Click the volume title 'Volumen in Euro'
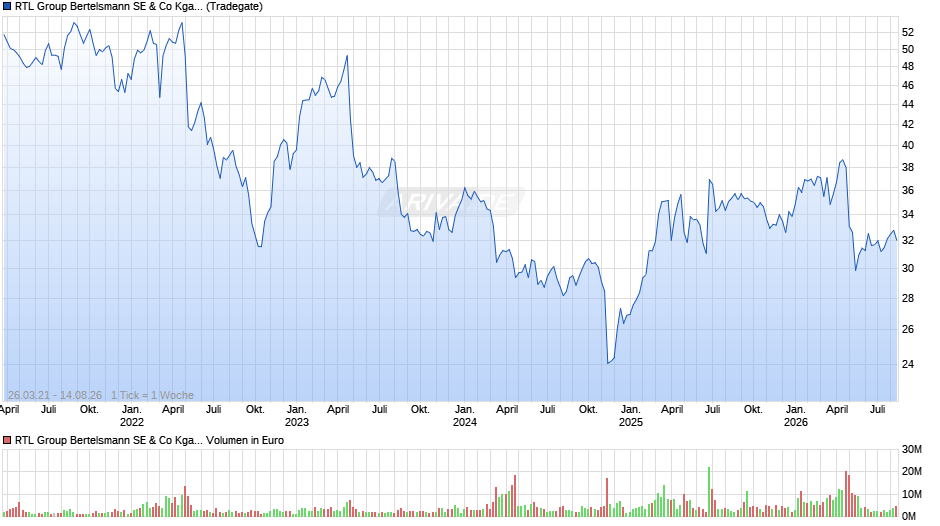This screenshot has width=940, height=526. (245, 440)
